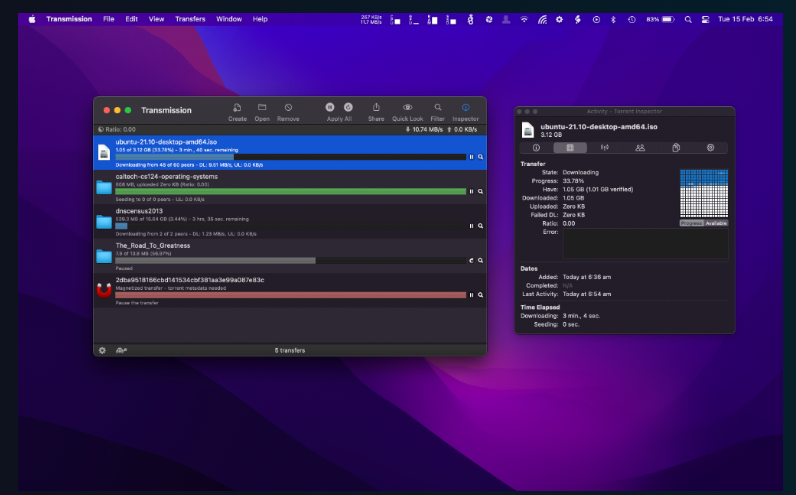Click the Share toolbar icon

click(376, 107)
